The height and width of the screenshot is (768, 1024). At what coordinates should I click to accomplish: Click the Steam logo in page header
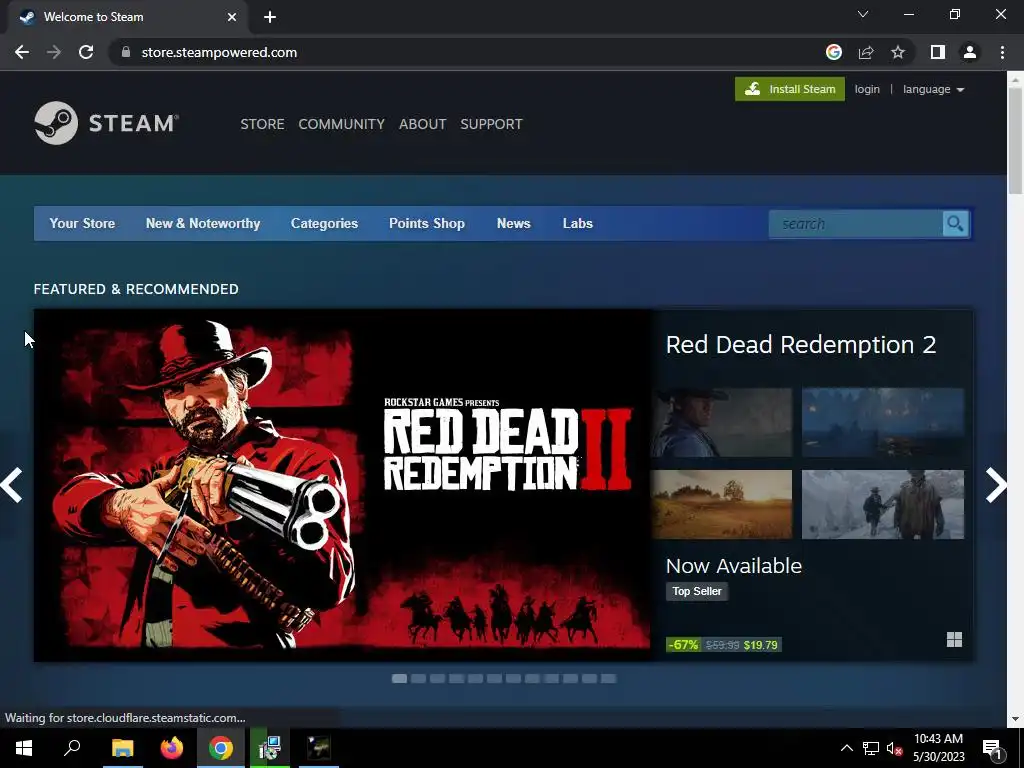(106, 123)
